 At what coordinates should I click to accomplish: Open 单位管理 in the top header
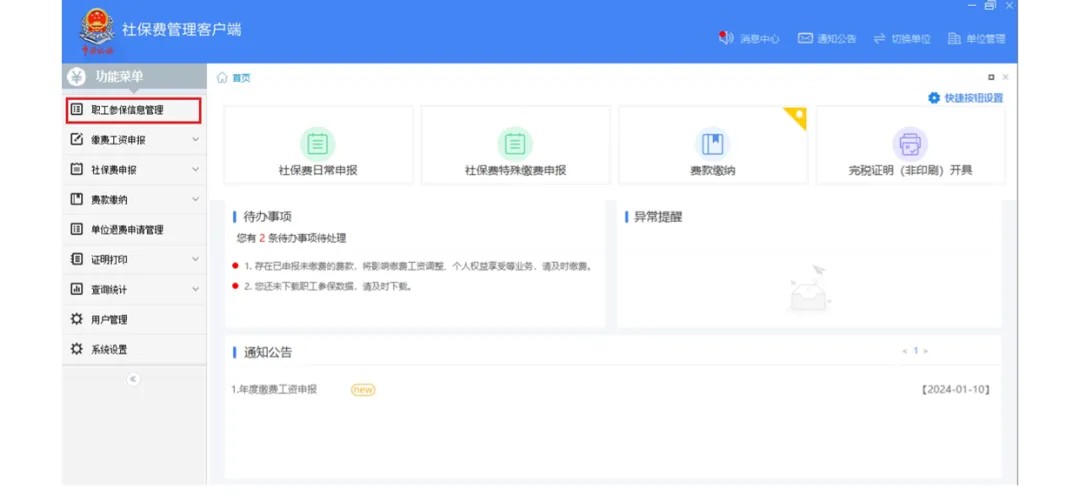click(976, 38)
